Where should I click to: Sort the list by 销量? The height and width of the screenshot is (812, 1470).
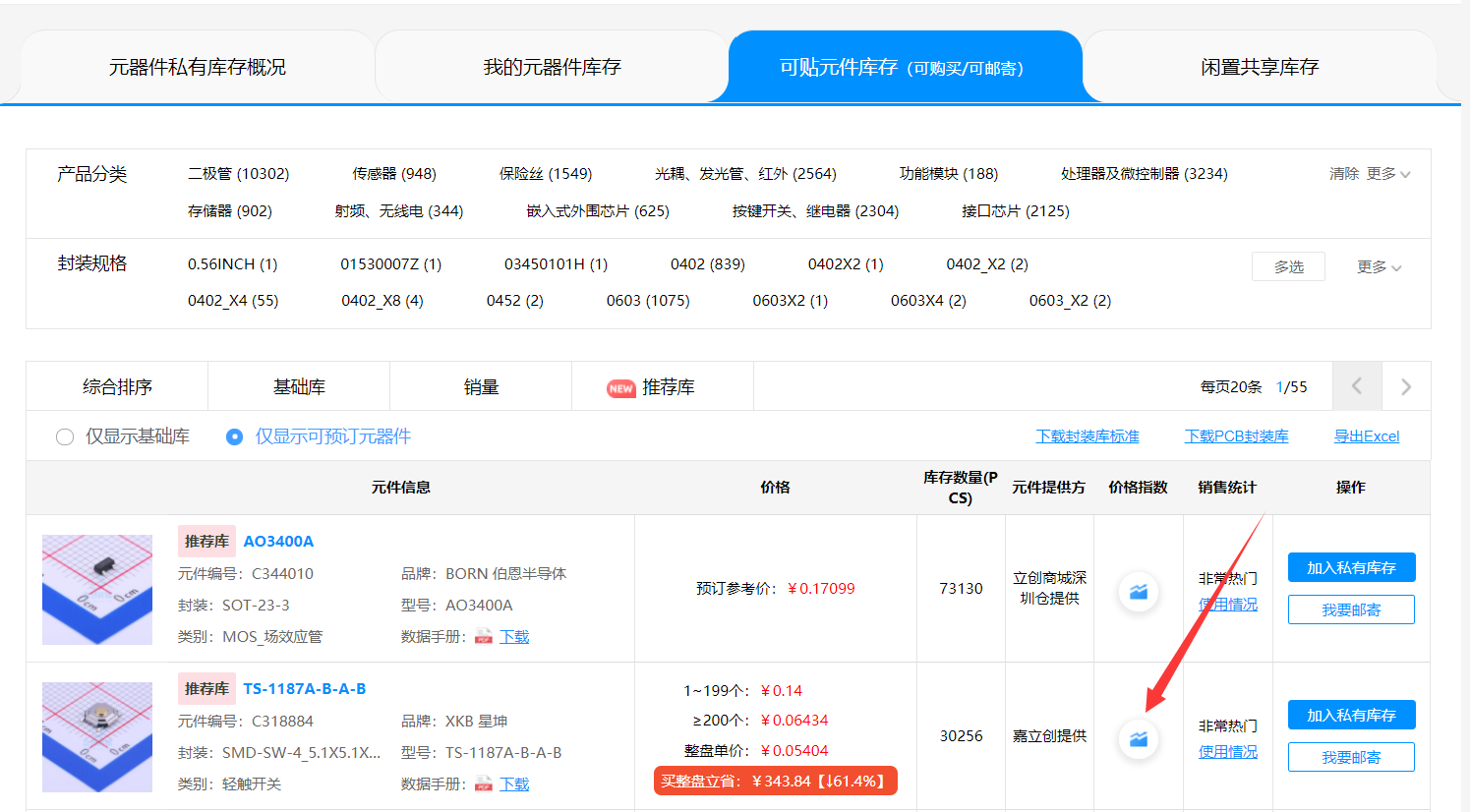(x=481, y=387)
